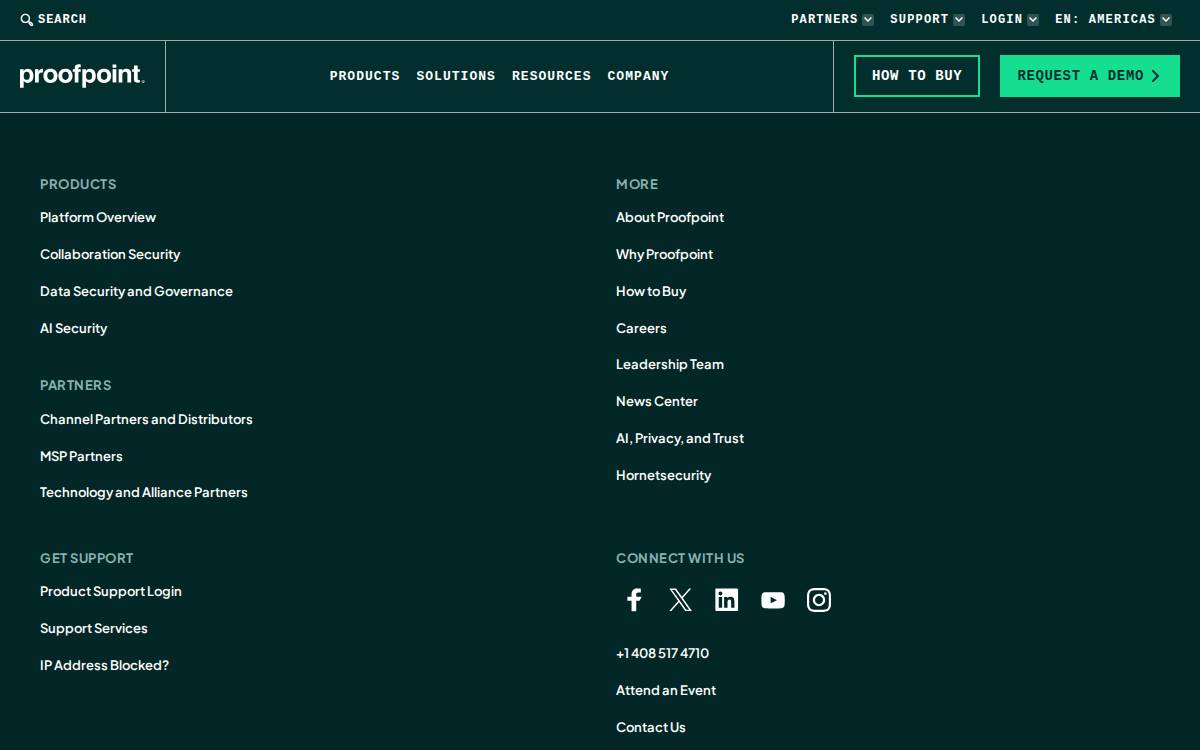Open the Facebook social icon
The height and width of the screenshot is (750, 1200).
[x=634, y=600]
